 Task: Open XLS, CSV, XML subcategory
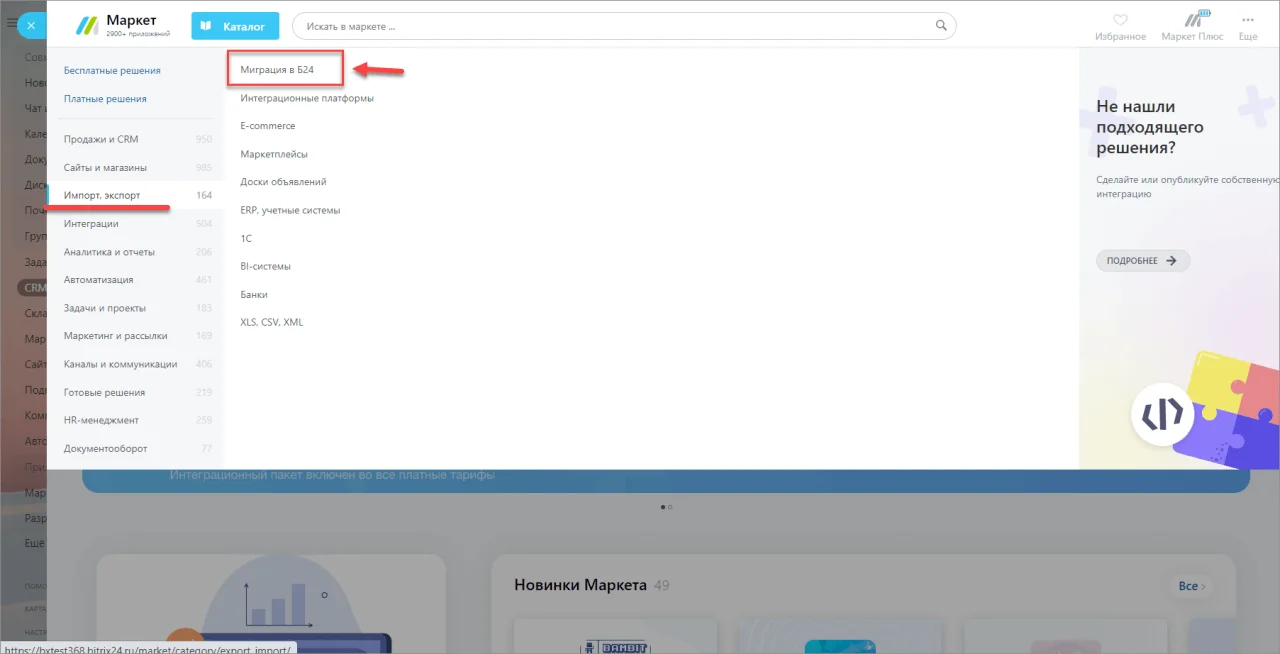pyautogui.click(x=272, y=322)
